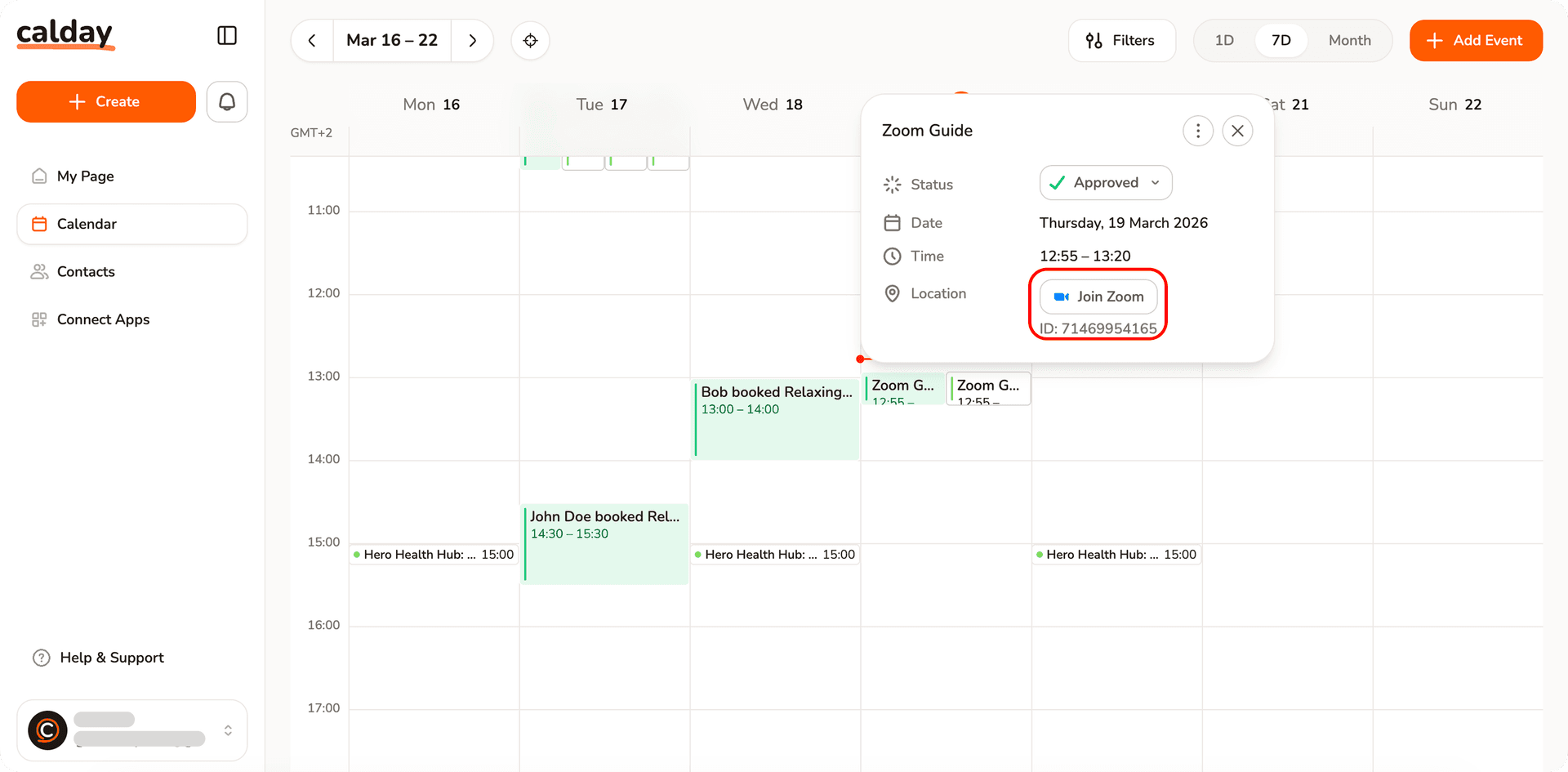The image size is (1568, 772).
Task: Click the jump-to-today crosshair icon
Action: (530, 40)
